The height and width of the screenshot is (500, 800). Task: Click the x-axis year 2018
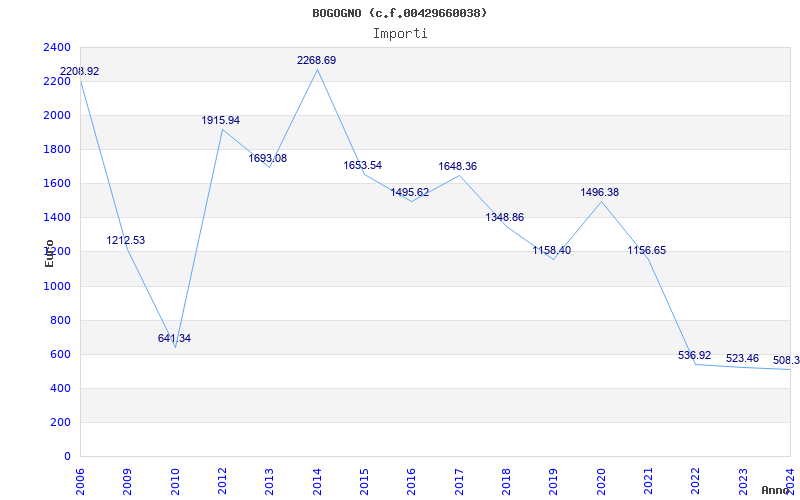pos(506,481)
